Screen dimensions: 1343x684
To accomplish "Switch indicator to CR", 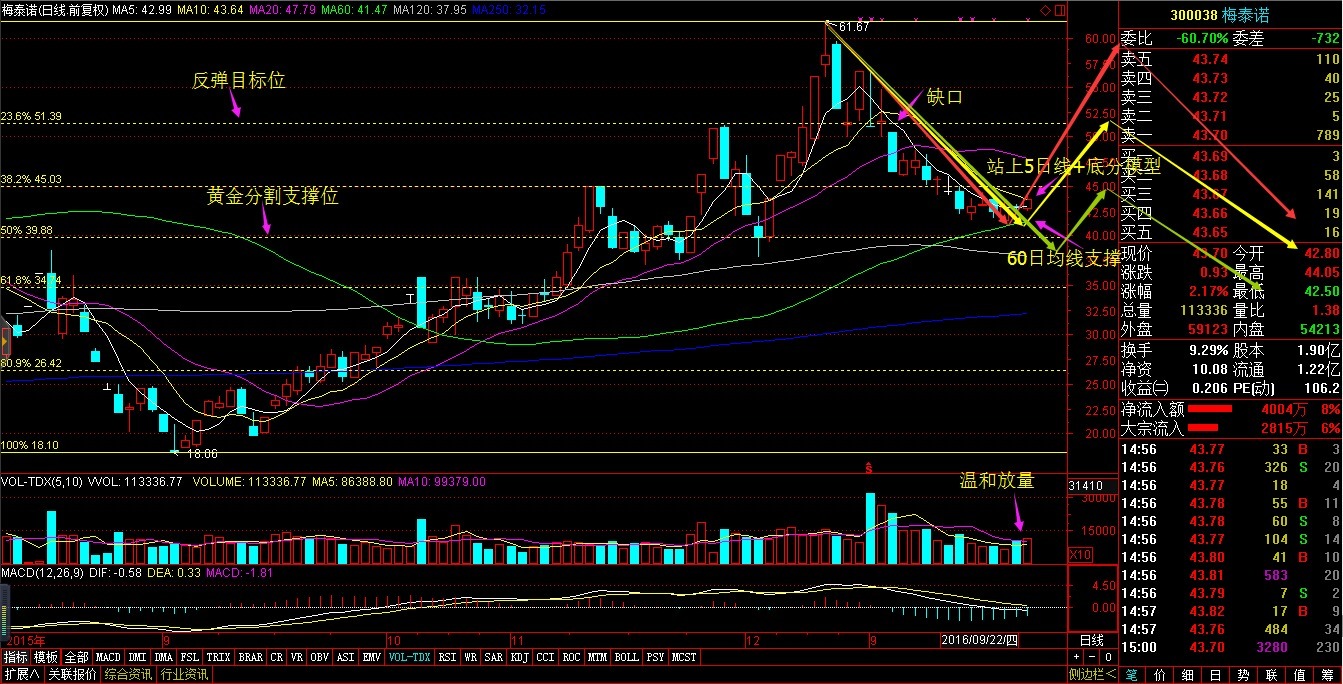I will pyautogui.click(x=278, y=657).
